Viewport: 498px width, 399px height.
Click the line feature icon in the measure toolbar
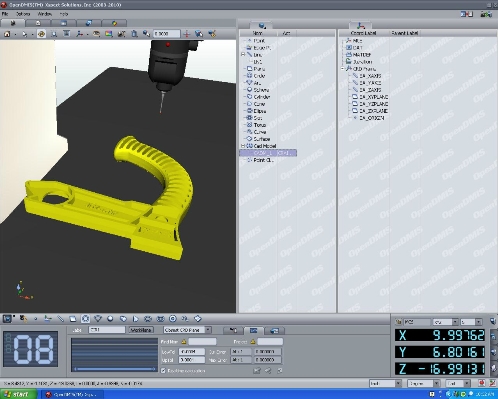(60, 319)
